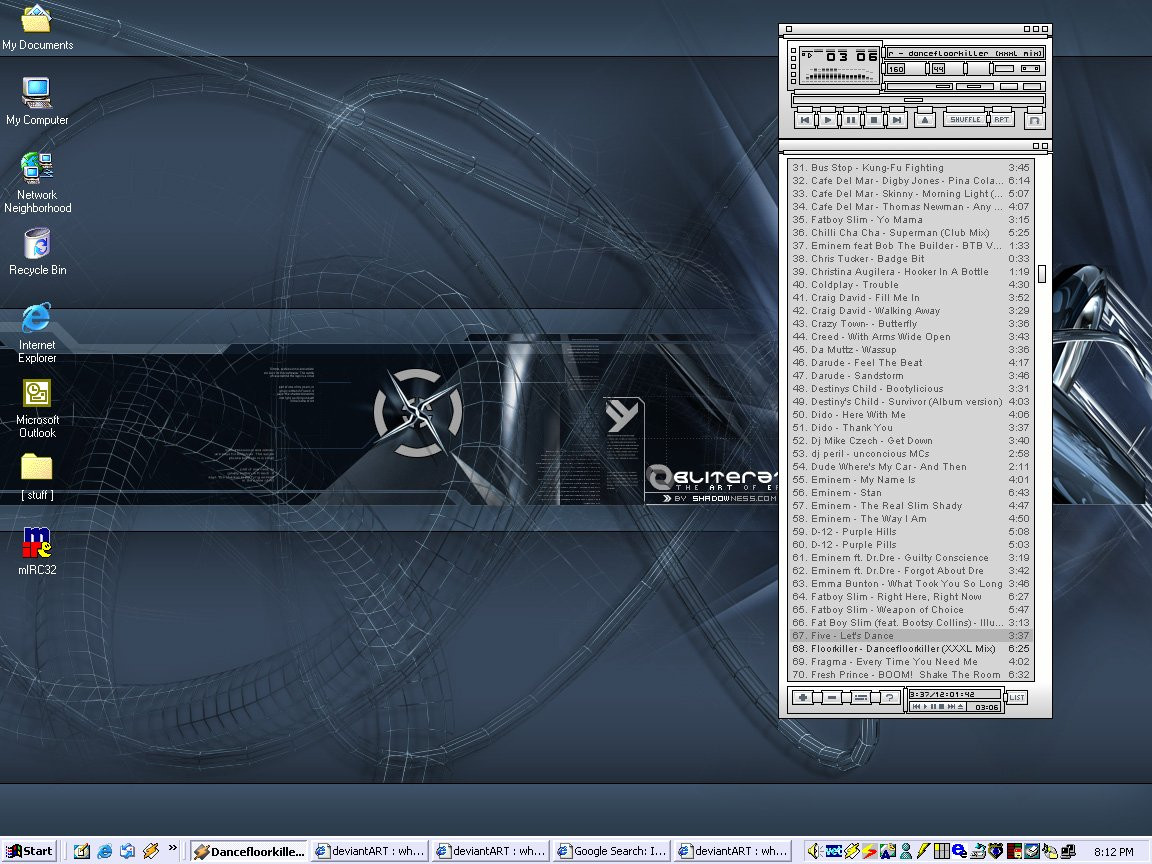Expand quick launch overflow chevron
The width and height of the screenshot is (1152, 864).
[x=173, y=847]
